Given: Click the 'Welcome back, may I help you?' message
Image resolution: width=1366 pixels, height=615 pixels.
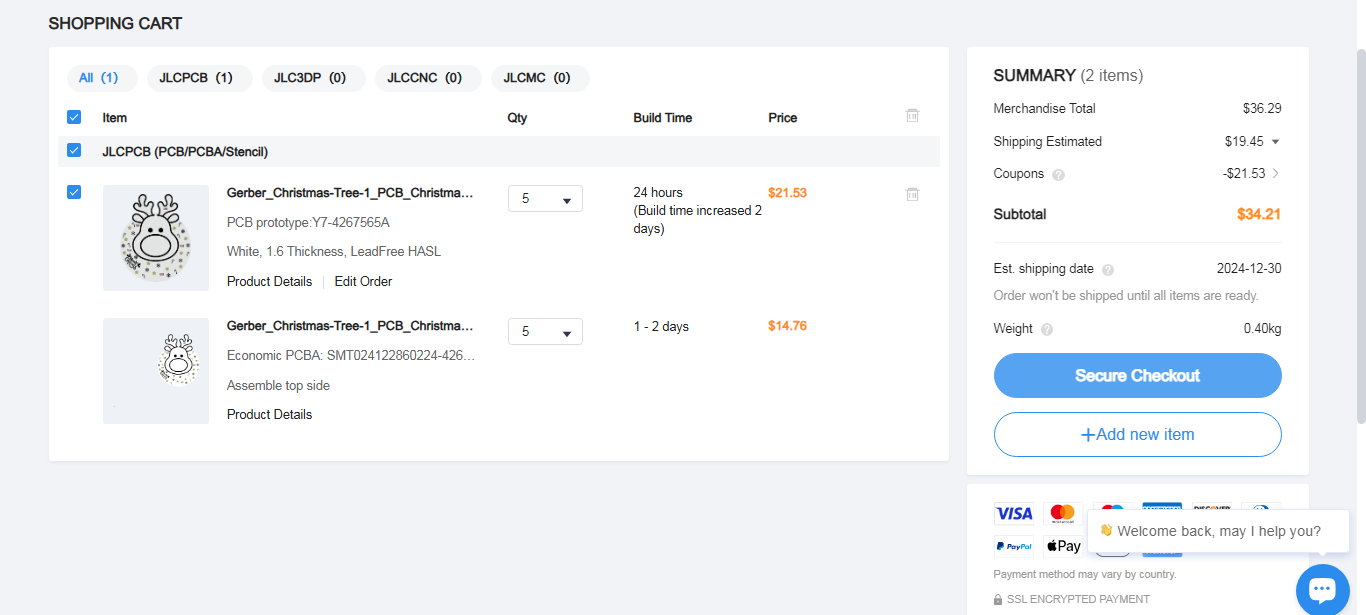Looking at the screenshot, I should (1219, 531).
